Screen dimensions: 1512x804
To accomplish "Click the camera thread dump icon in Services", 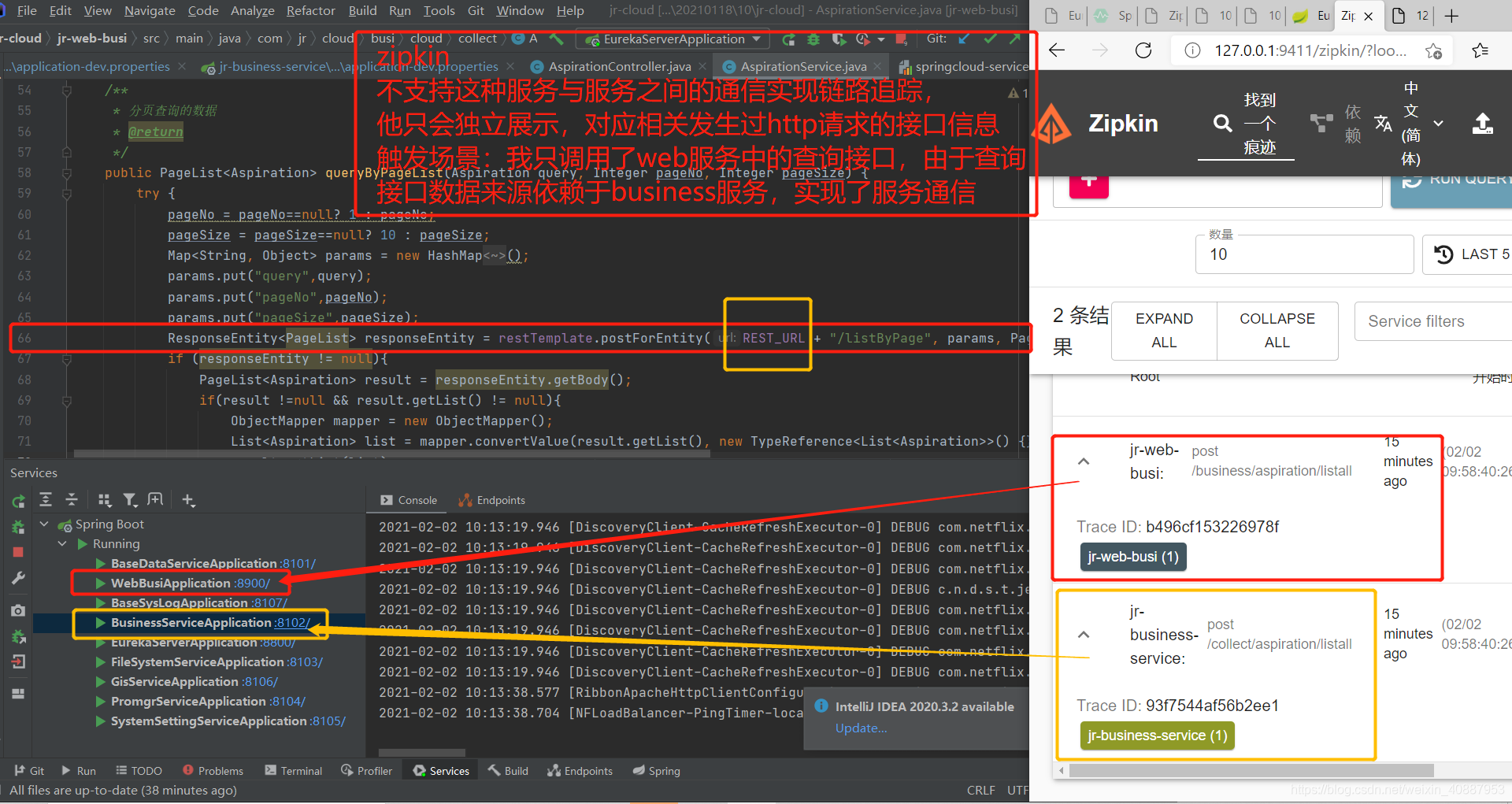I will [x=18, y=610].
